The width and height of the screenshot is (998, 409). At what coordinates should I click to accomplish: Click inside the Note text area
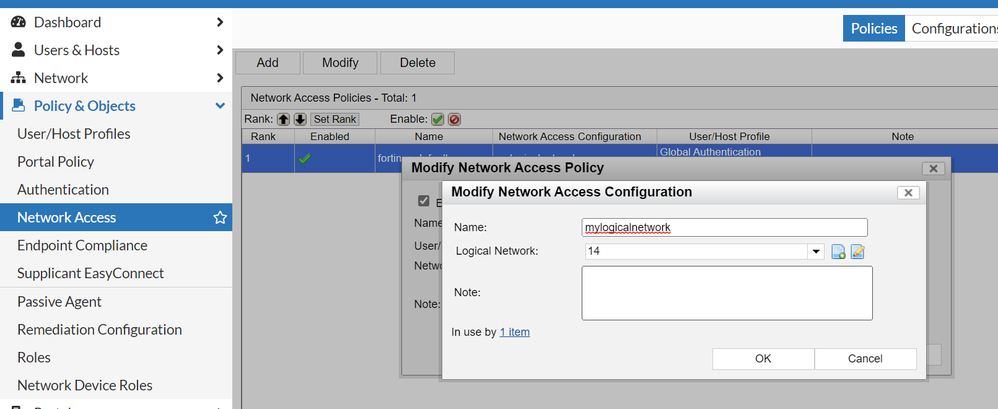click(727, 293)
